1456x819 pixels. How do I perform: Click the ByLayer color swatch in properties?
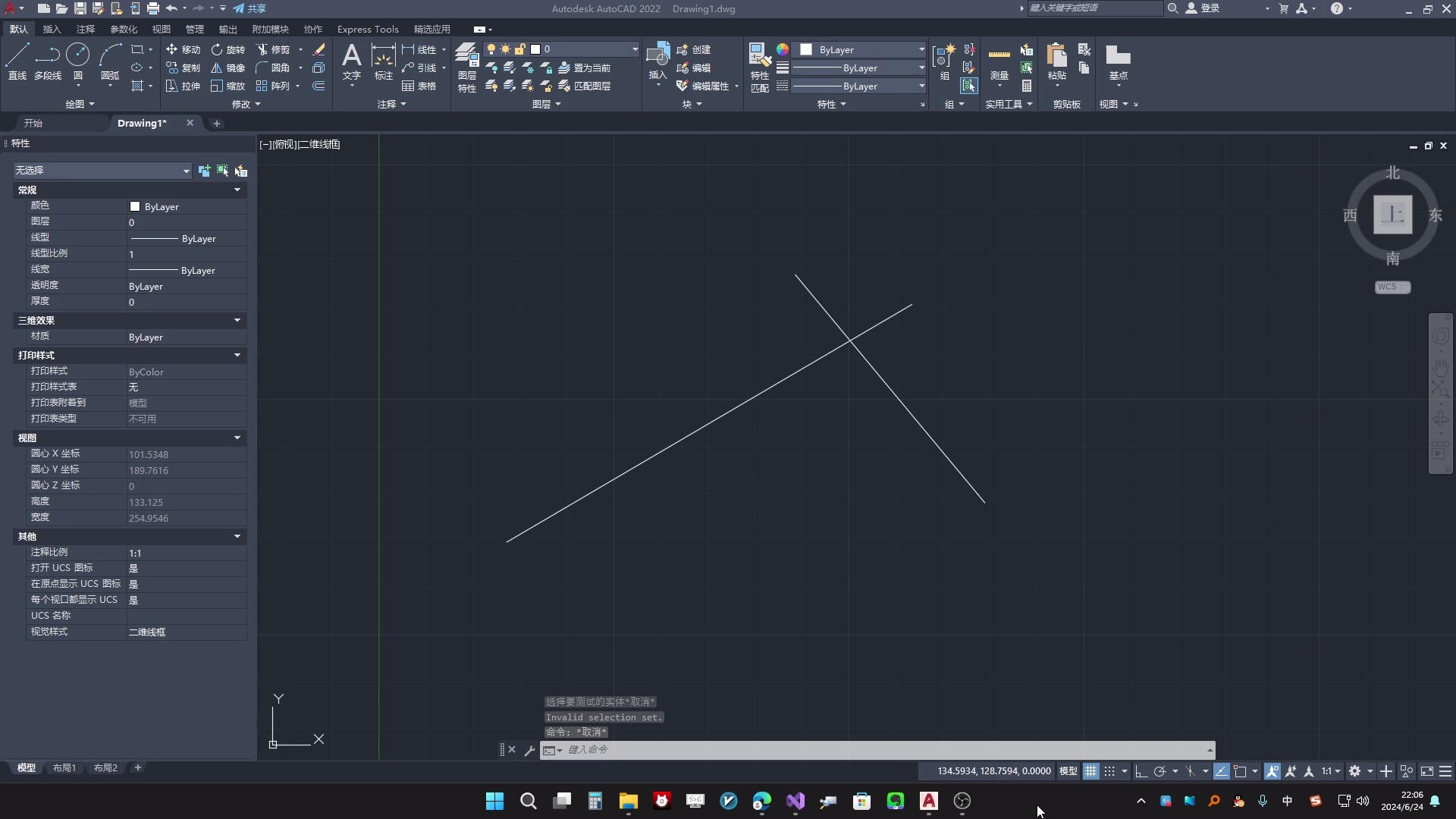pyautogui.click(x=135, y=206)
